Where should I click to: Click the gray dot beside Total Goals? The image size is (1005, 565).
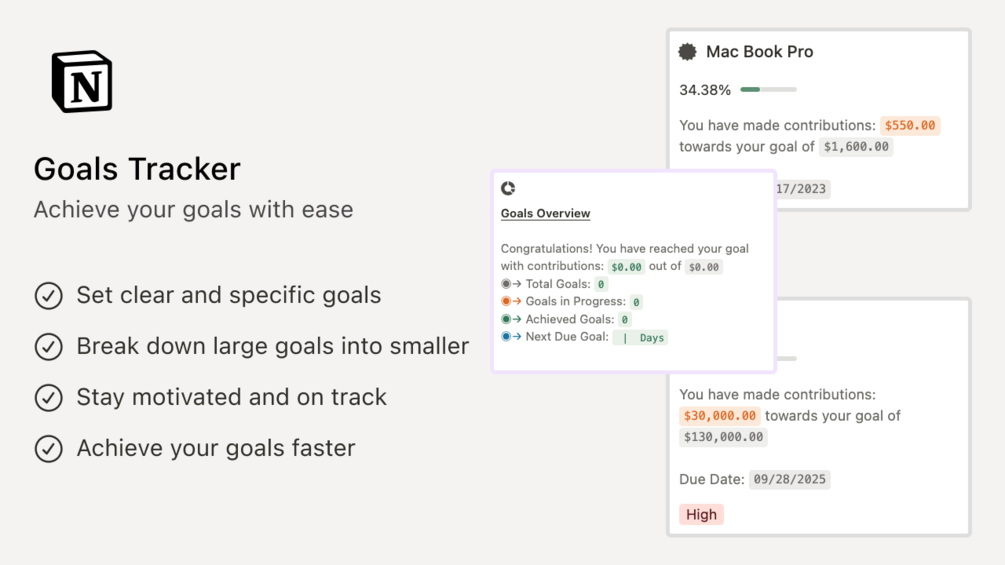pyautogui.click(x=506, y=284)
